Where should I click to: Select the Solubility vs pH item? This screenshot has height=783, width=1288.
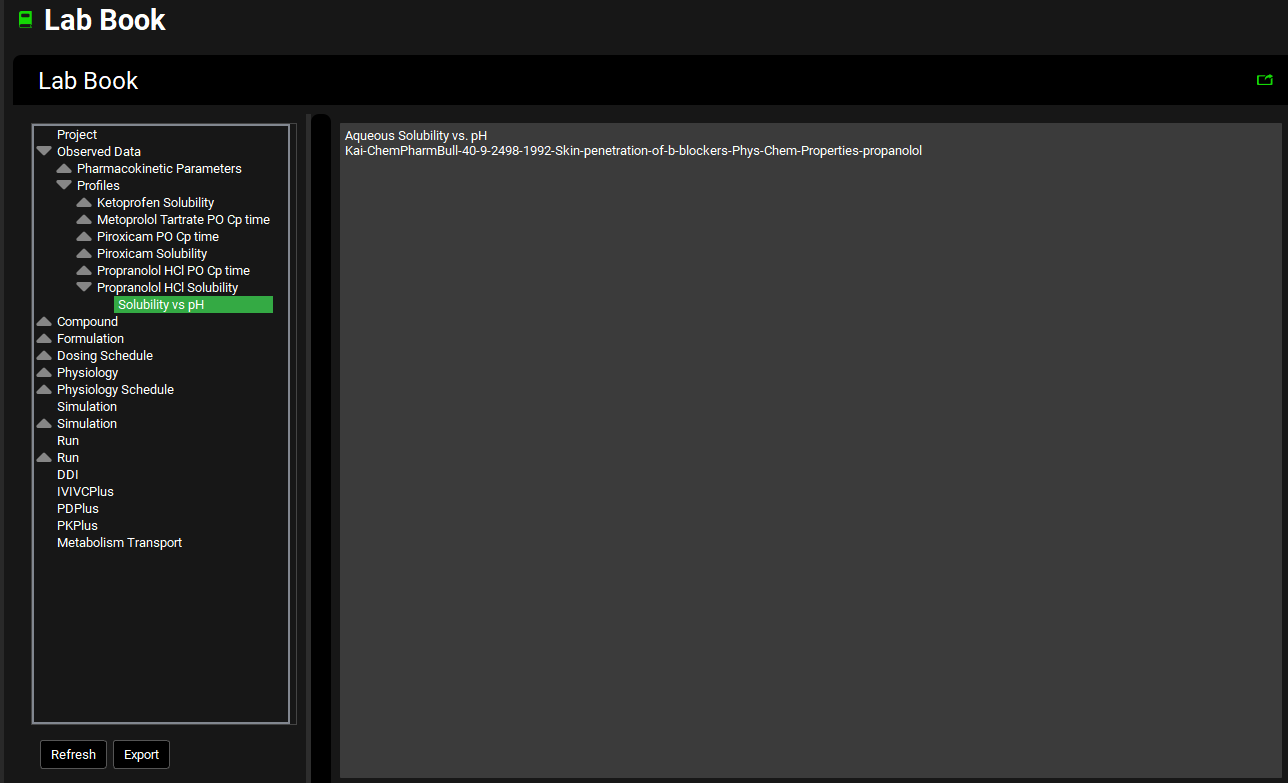[161, 304]
